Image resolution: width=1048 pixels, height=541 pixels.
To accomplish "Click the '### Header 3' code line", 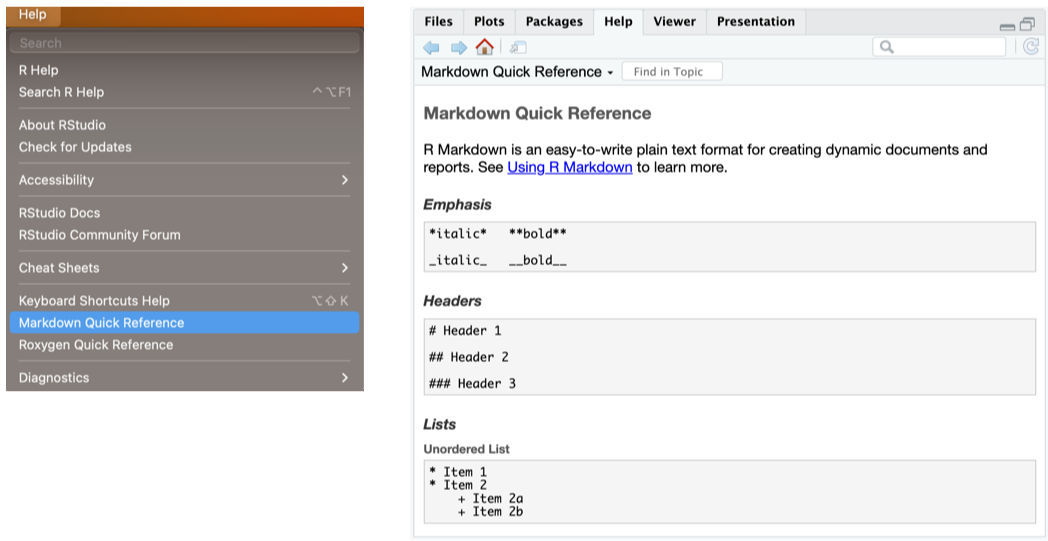I will [473, 384].
